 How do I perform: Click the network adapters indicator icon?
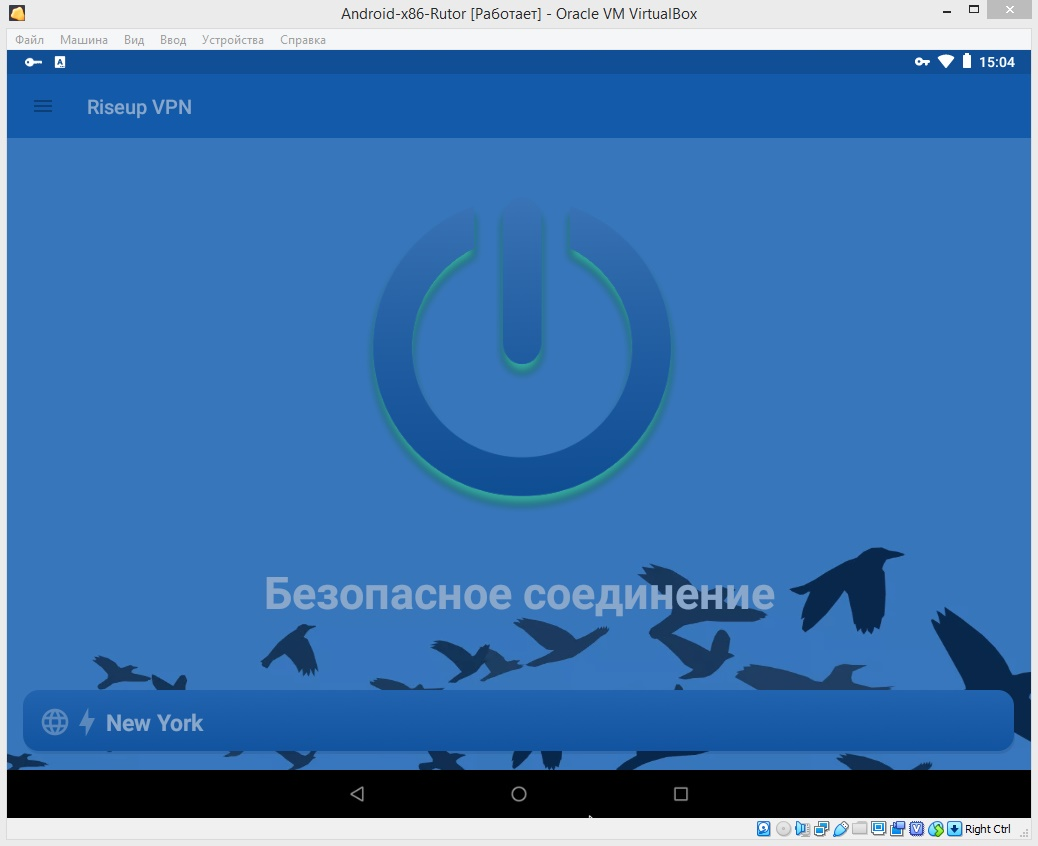click(x=822, y=829)
